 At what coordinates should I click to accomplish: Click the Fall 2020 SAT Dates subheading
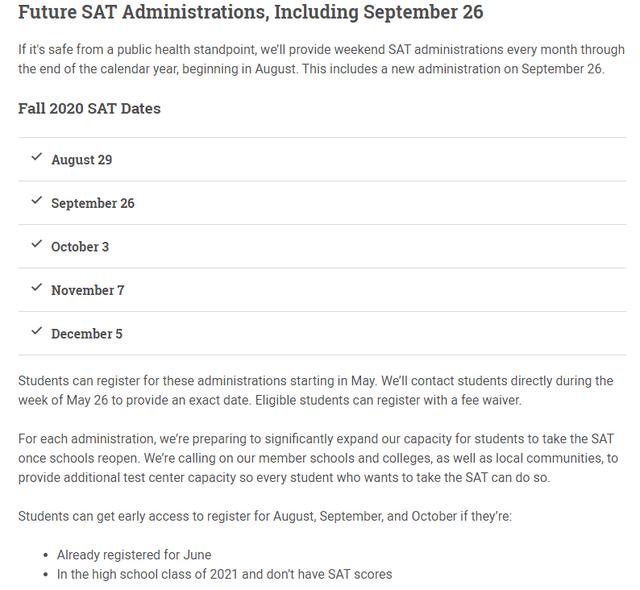coord(89,108)
